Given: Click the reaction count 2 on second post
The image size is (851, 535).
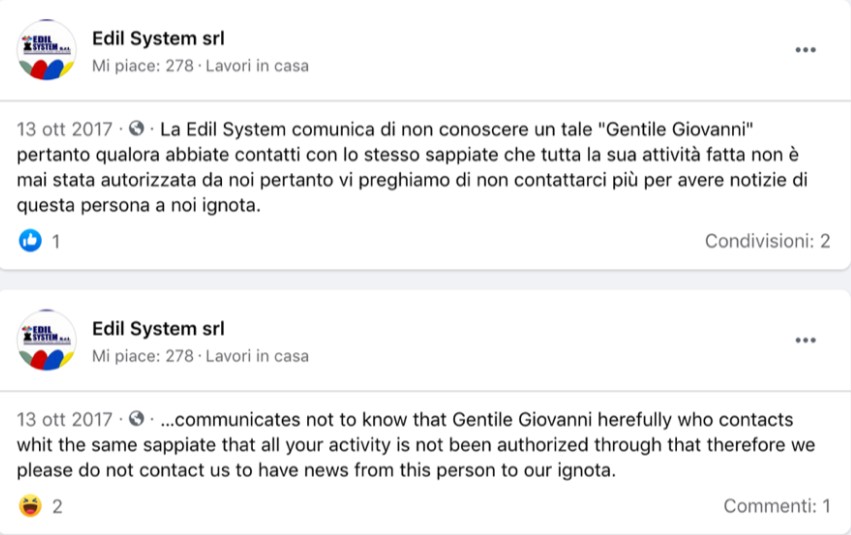Looking at the screenshot, I should [x=57, y=507].
